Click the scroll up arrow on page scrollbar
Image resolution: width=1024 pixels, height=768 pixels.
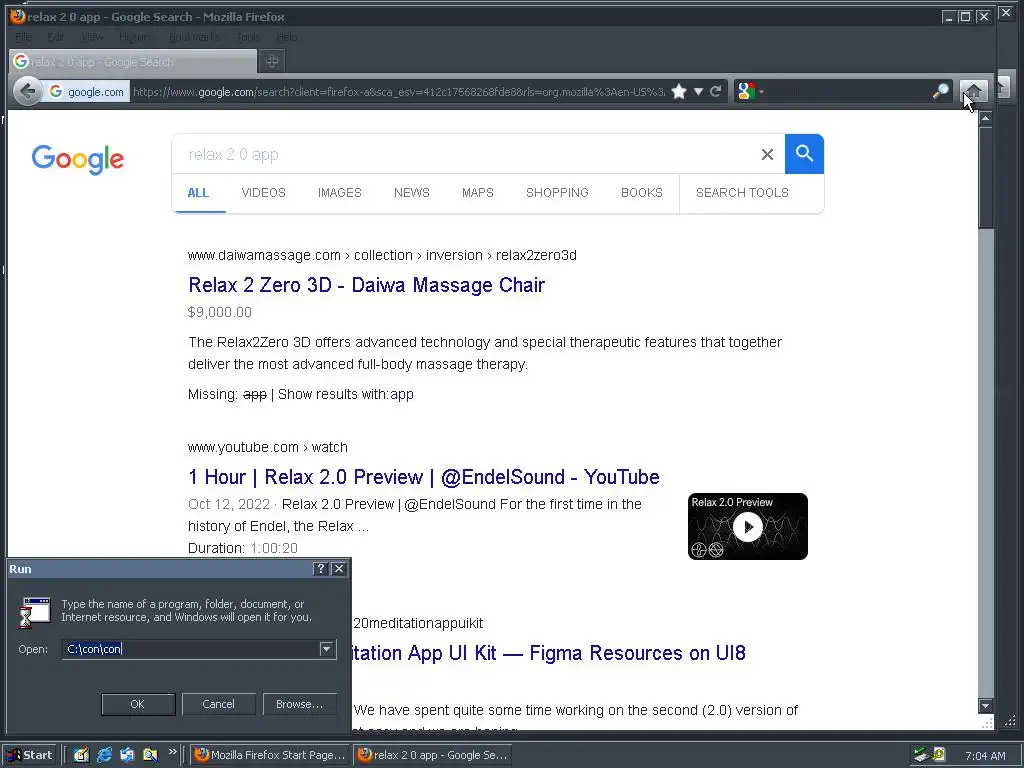(x=985, y=118)
